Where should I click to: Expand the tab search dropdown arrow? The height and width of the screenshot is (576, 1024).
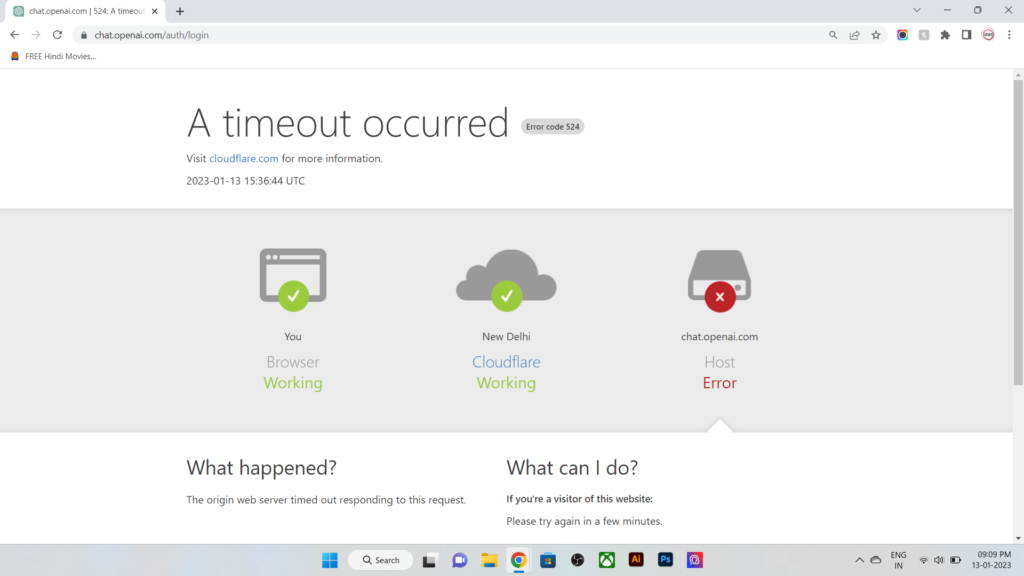pyautogui.click(x=917, y=10)
